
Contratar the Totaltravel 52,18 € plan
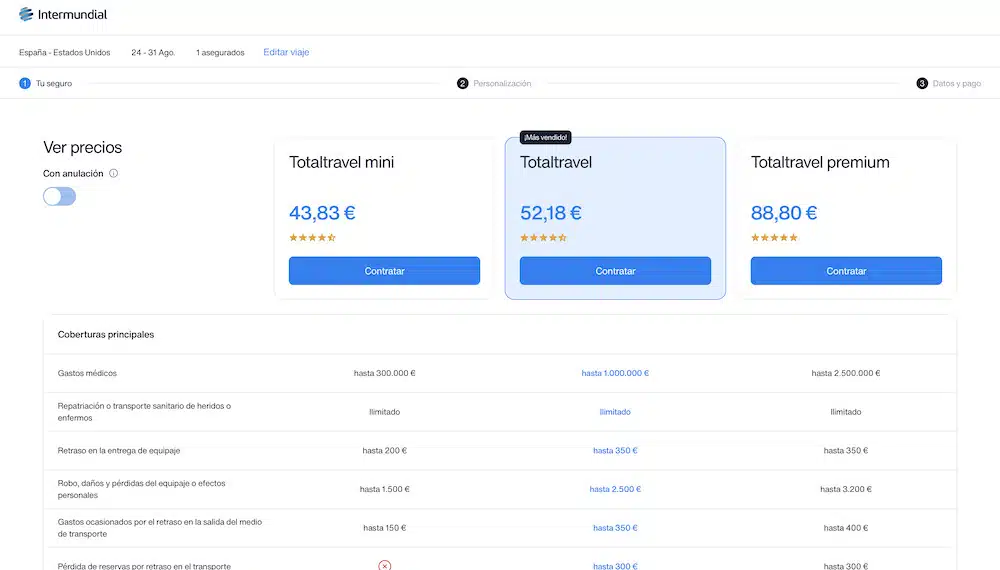[615, 271]
